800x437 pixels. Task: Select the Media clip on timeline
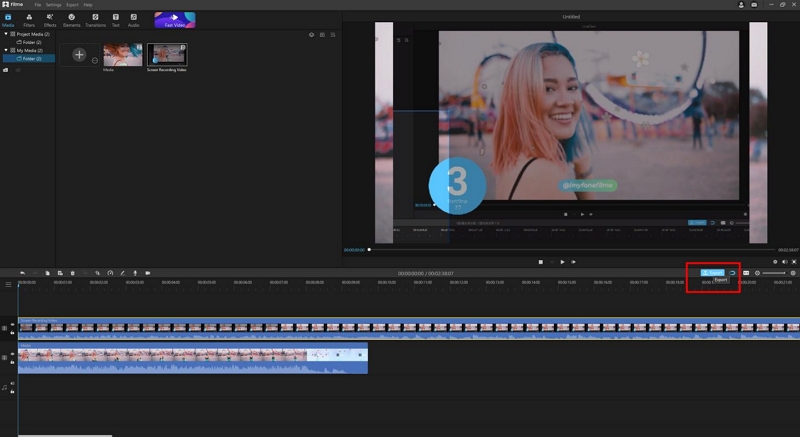[193, 358]
